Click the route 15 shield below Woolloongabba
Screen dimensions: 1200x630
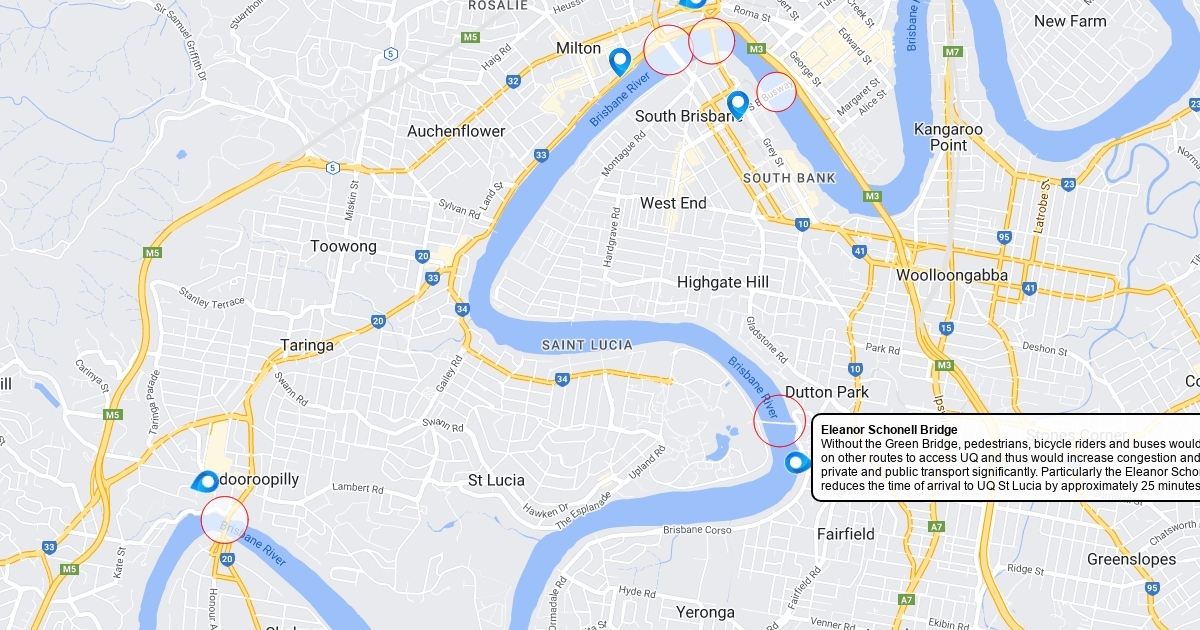pyautogui.click(x=946, y=328)
